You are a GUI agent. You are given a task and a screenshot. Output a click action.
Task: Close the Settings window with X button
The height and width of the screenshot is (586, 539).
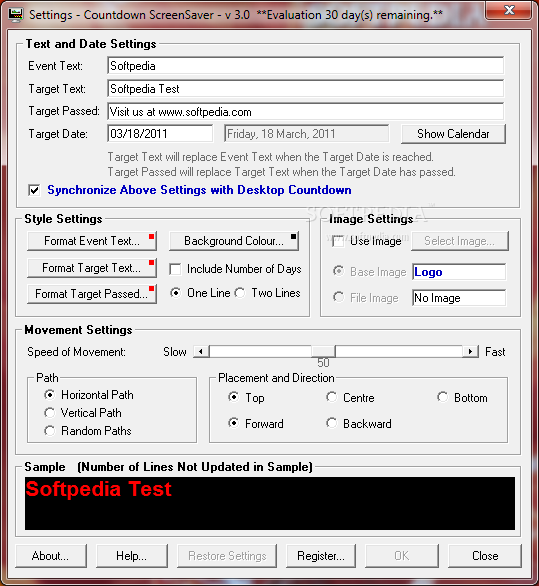[508, 10]
